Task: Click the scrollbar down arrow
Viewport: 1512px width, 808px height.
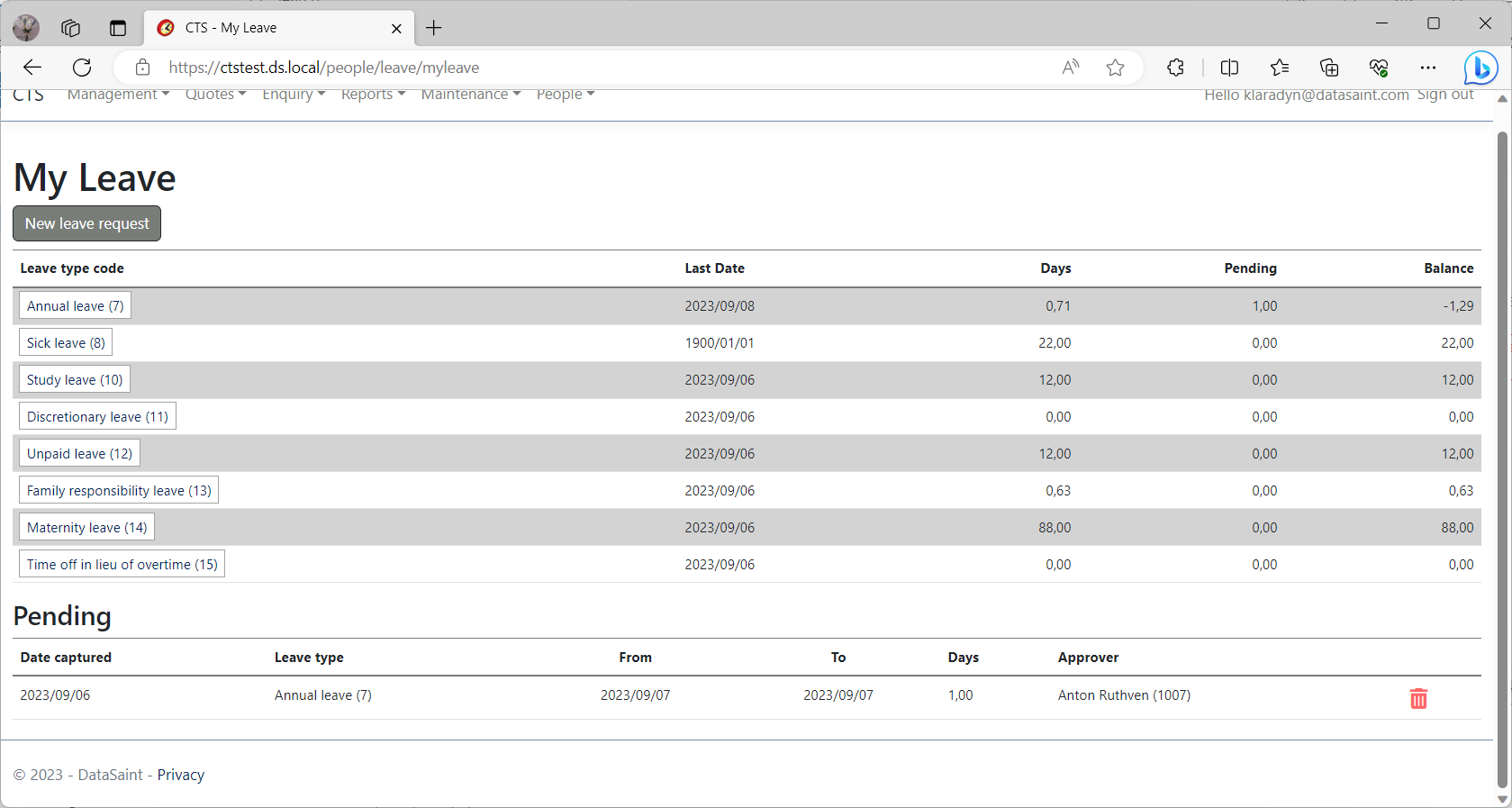Action: click(x=1502, y=799)
